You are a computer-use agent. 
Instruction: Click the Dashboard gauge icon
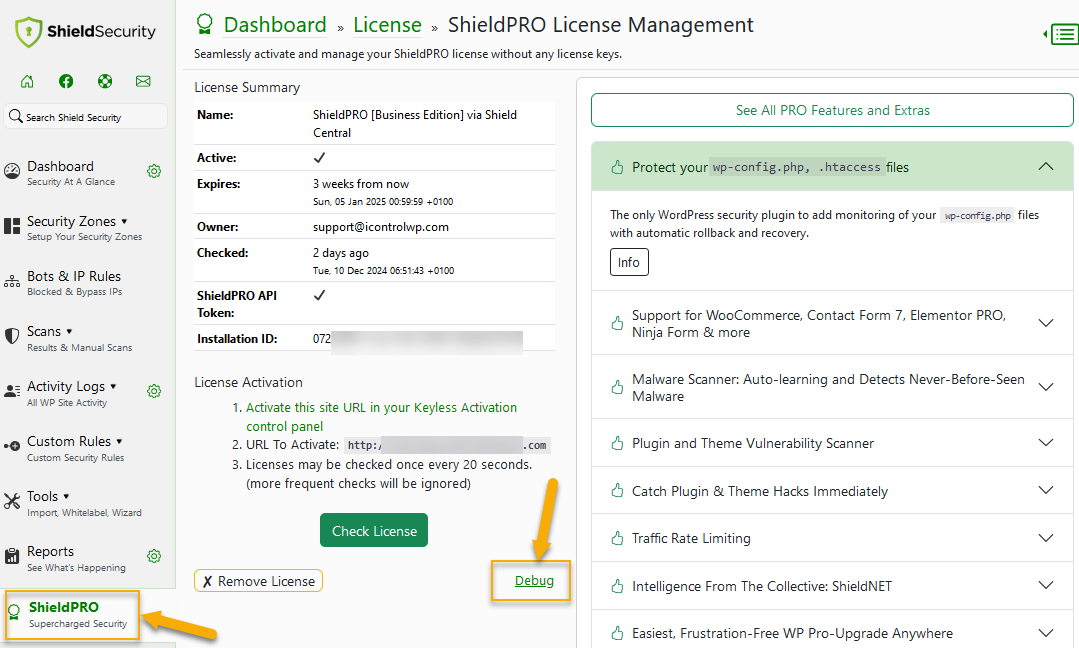[12, 171]
